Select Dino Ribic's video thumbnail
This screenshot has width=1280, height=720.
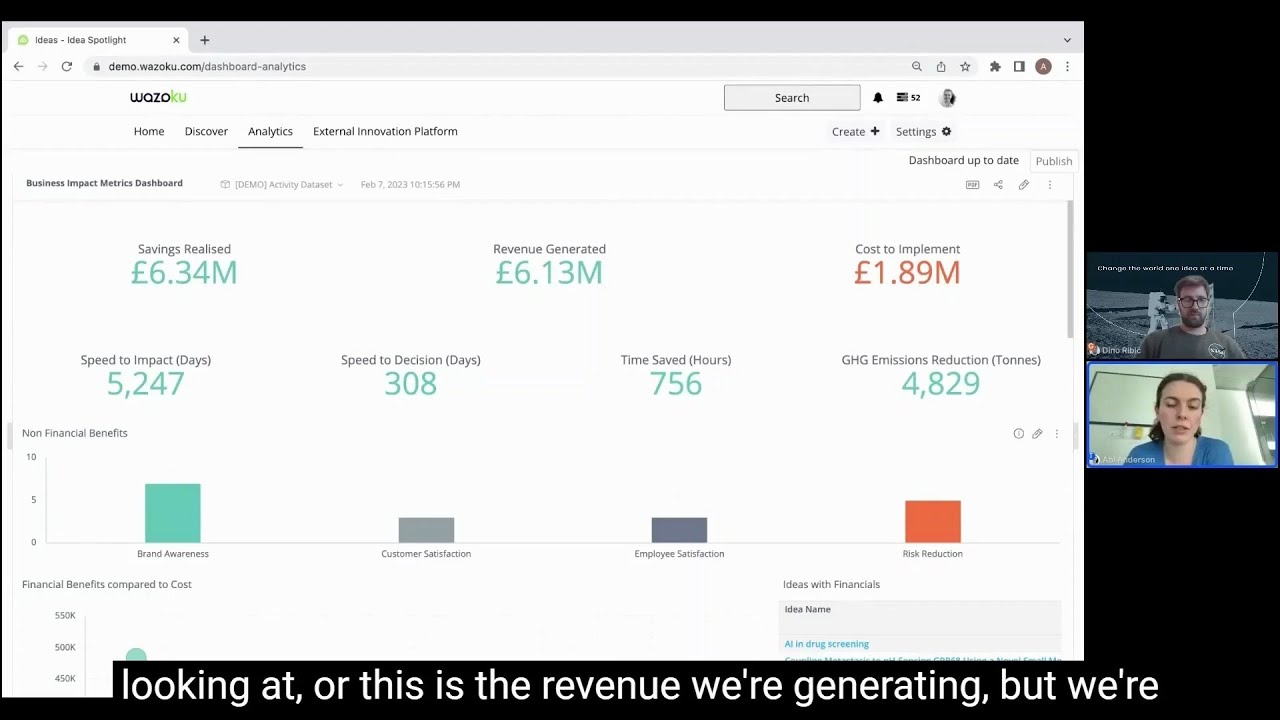[1182, 305]
